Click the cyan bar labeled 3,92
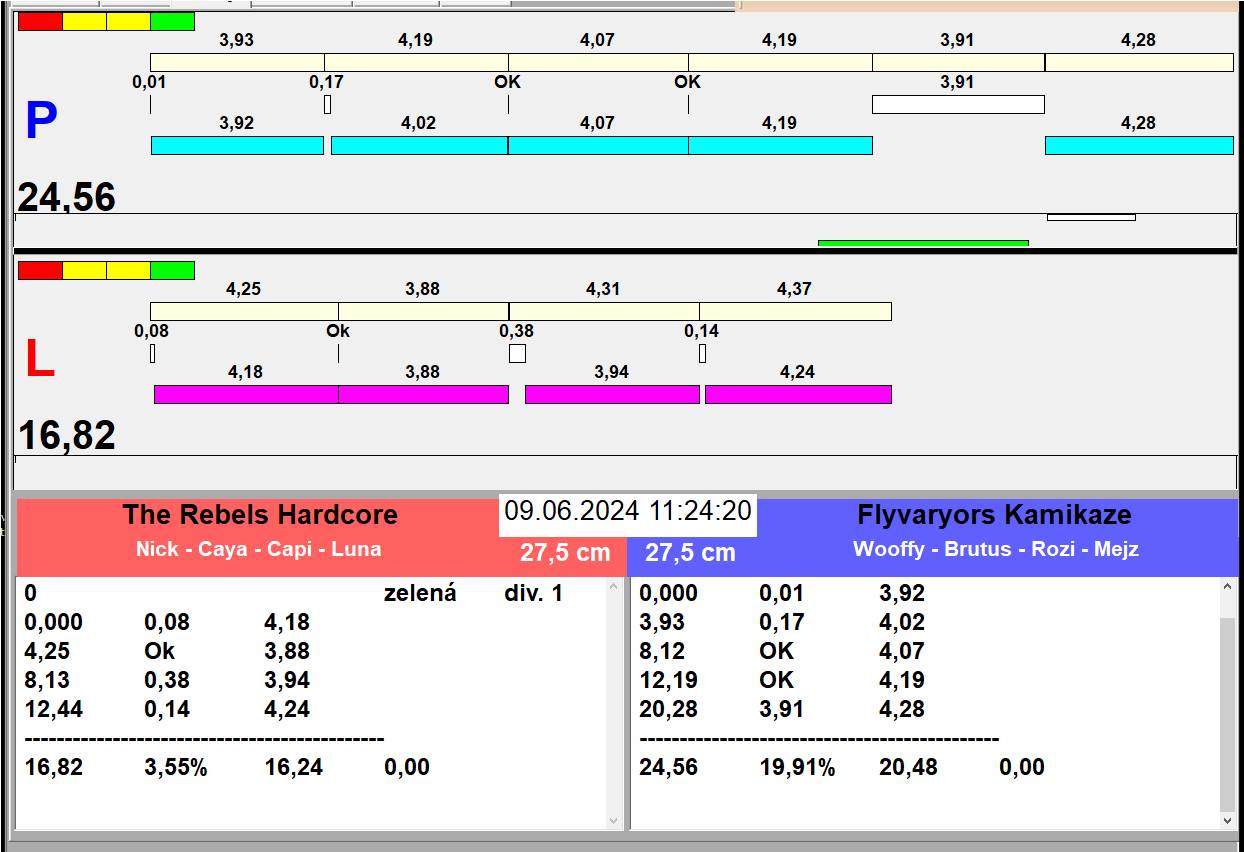The width and height of the screenshot is (1244, 852). point(237,146)
